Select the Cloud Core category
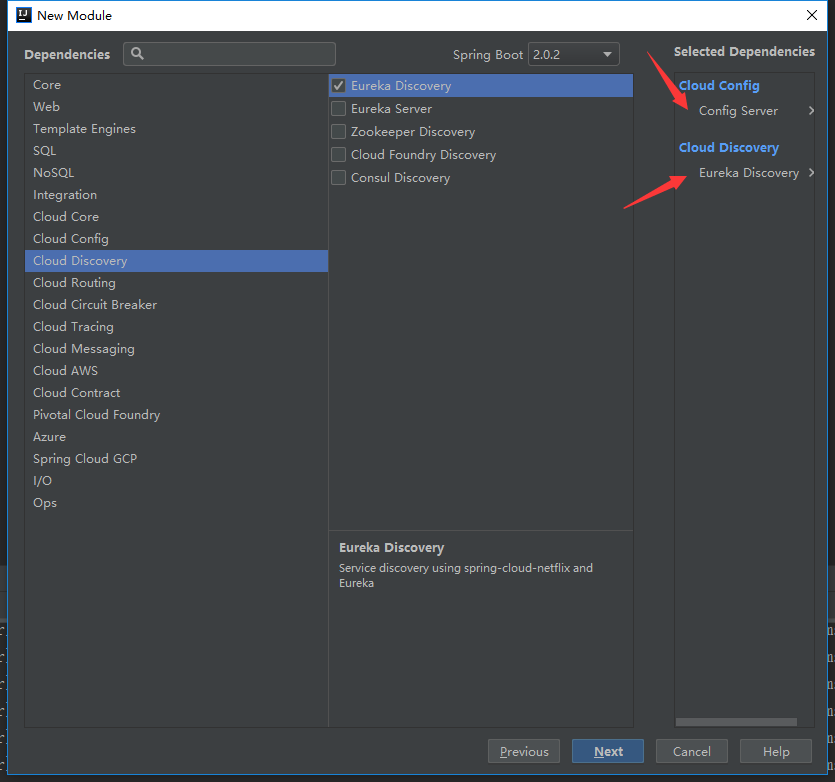The image size is (835, 782). [x=176, y=217]
